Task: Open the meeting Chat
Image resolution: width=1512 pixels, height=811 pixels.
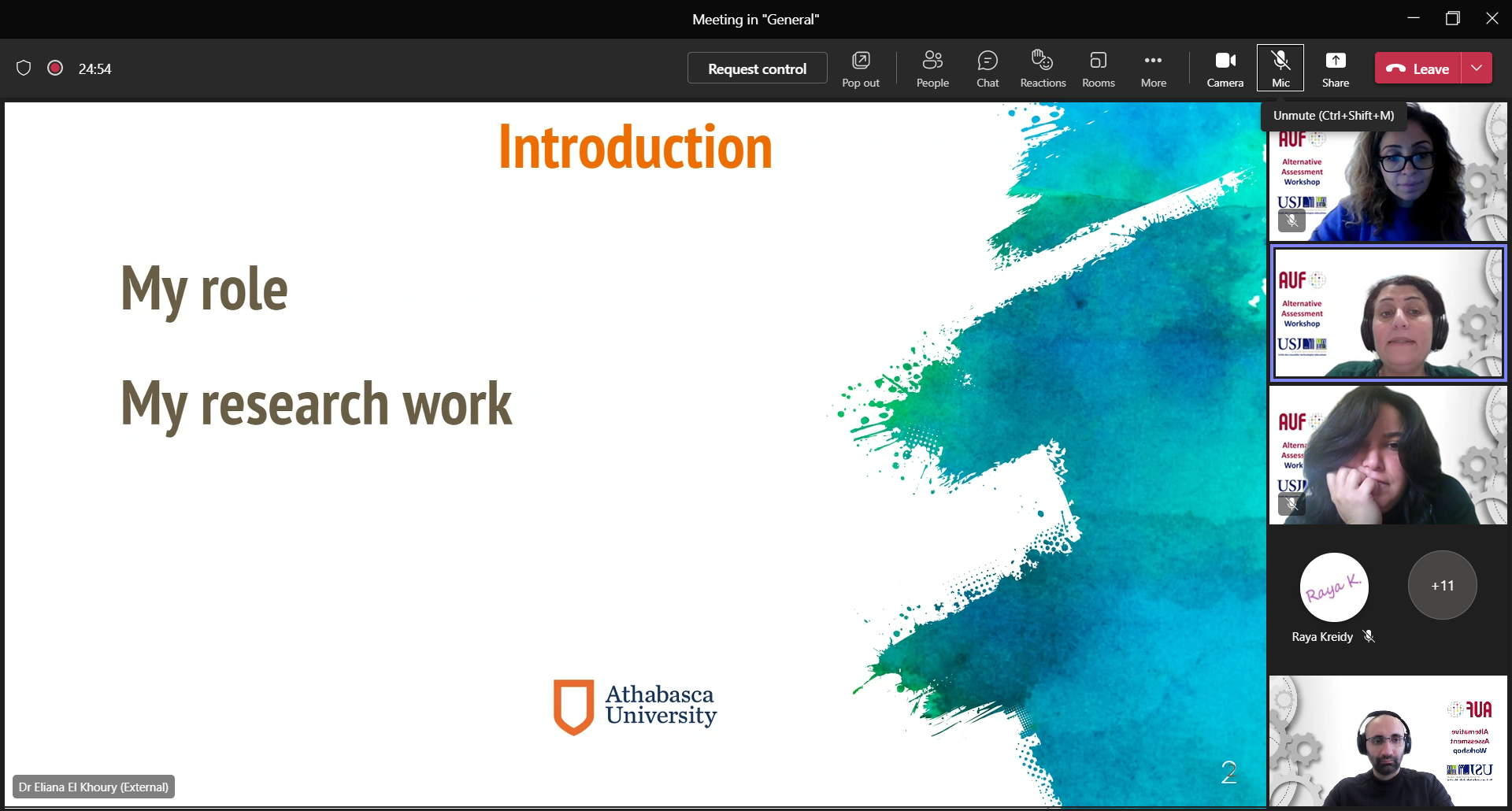Action: [988, 69]
